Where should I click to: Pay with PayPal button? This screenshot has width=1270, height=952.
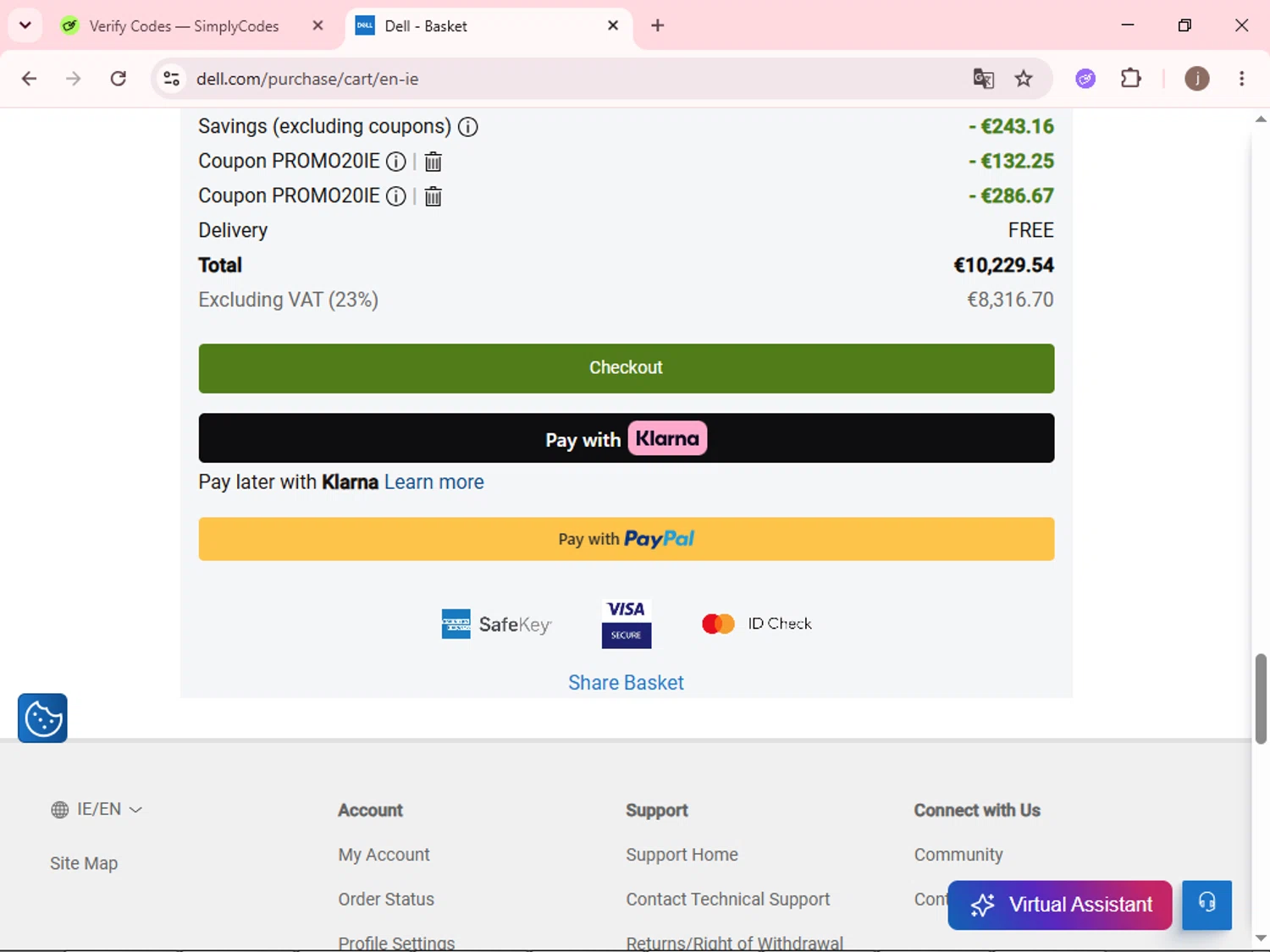(627, 539)
